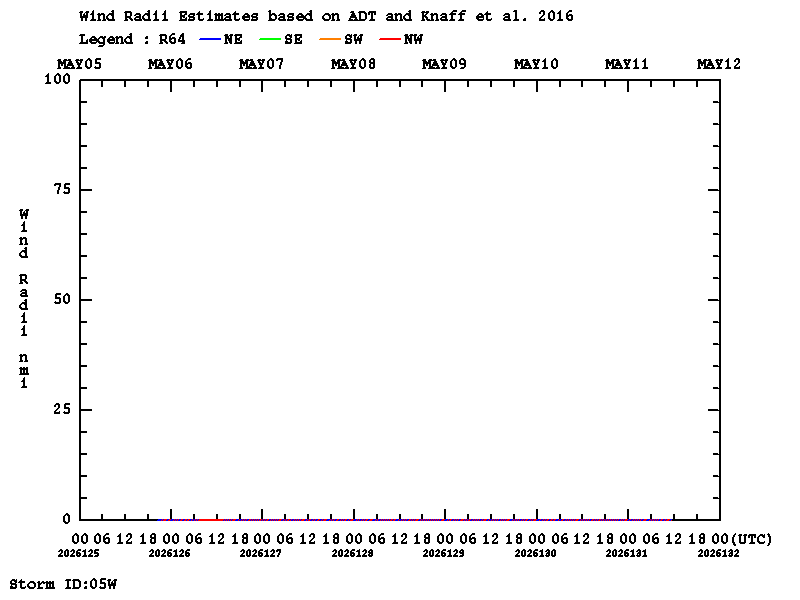Image resolution: width=800 pixels, height=600 pixels.
Task: Select the MAY08 date label
Action: coord(353,64)
